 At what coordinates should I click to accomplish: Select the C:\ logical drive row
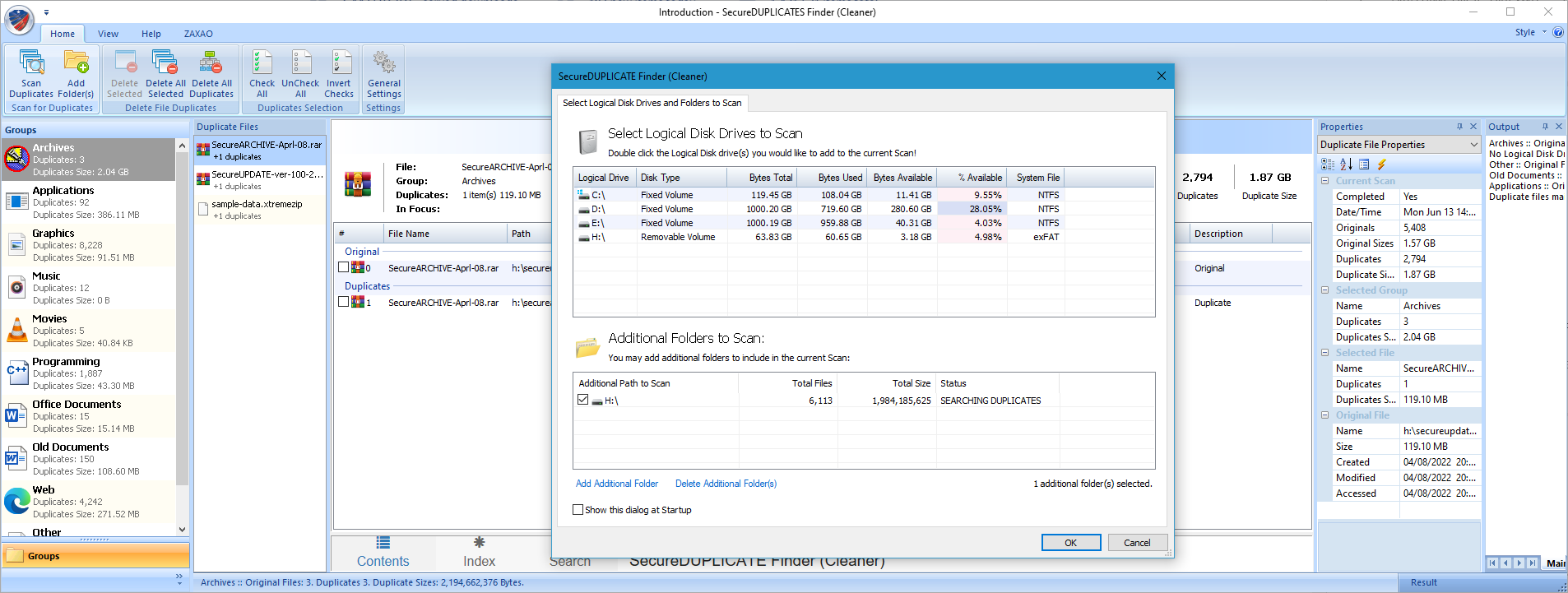point(864,195)
